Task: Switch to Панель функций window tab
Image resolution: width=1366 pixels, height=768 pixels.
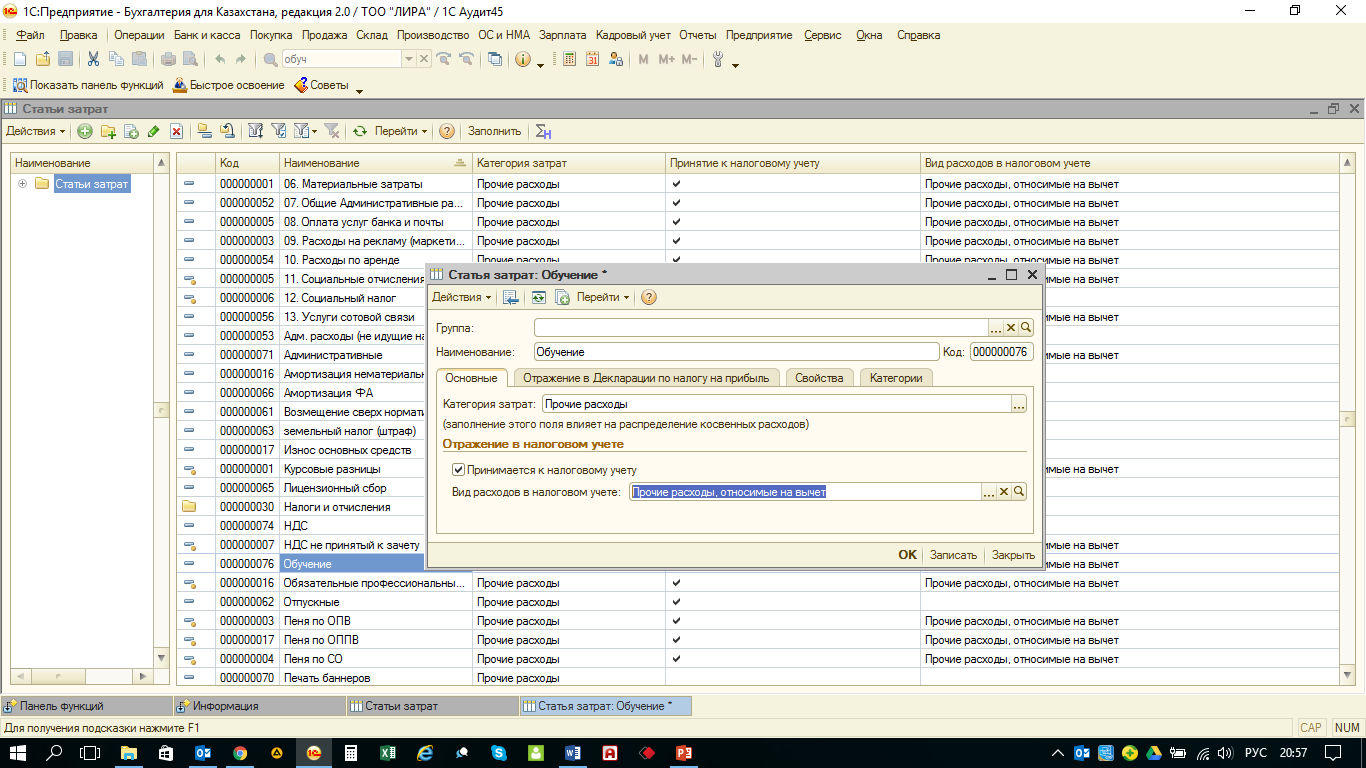Action: [x=88, y=706]
